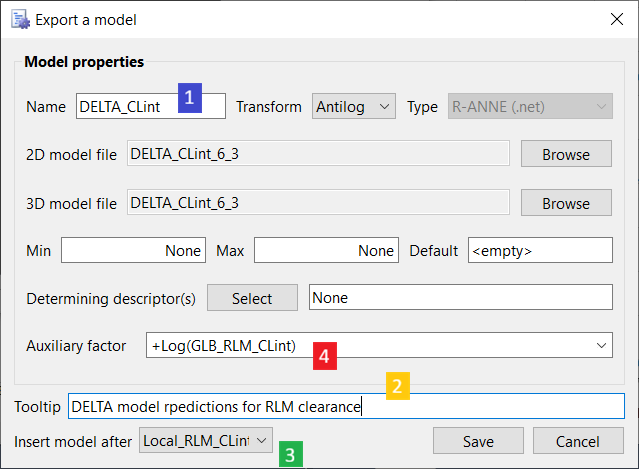639x469 pixels.
Task: Click the Export a model title text
Action: (x=86, y=20)
